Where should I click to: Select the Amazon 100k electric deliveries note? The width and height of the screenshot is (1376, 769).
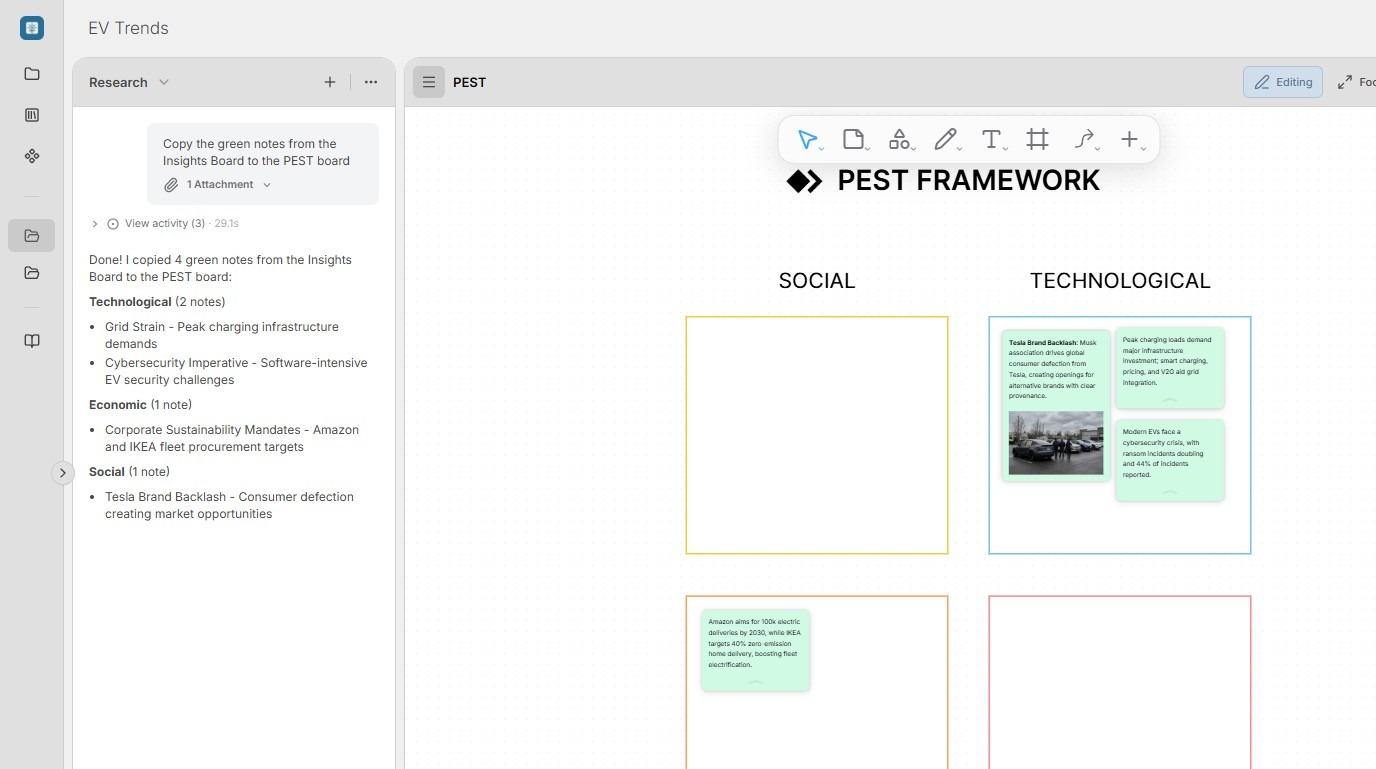tap(755, 650)
